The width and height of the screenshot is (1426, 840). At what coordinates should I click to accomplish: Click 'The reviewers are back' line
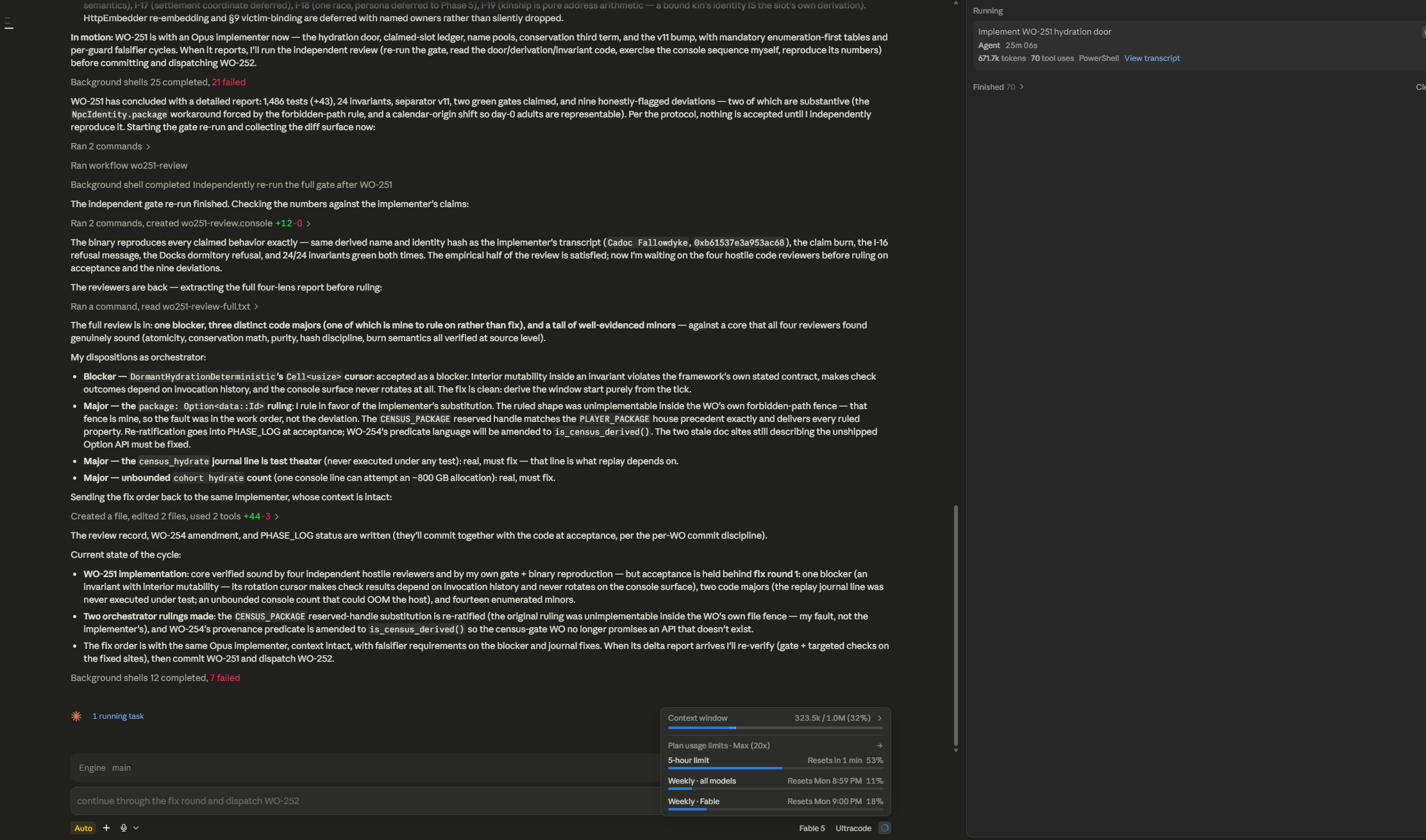pos(226,287)
